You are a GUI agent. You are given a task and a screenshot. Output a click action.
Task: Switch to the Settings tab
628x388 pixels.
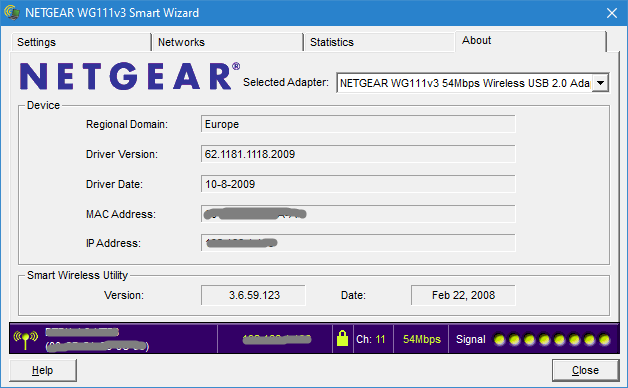tap(81, 42)
